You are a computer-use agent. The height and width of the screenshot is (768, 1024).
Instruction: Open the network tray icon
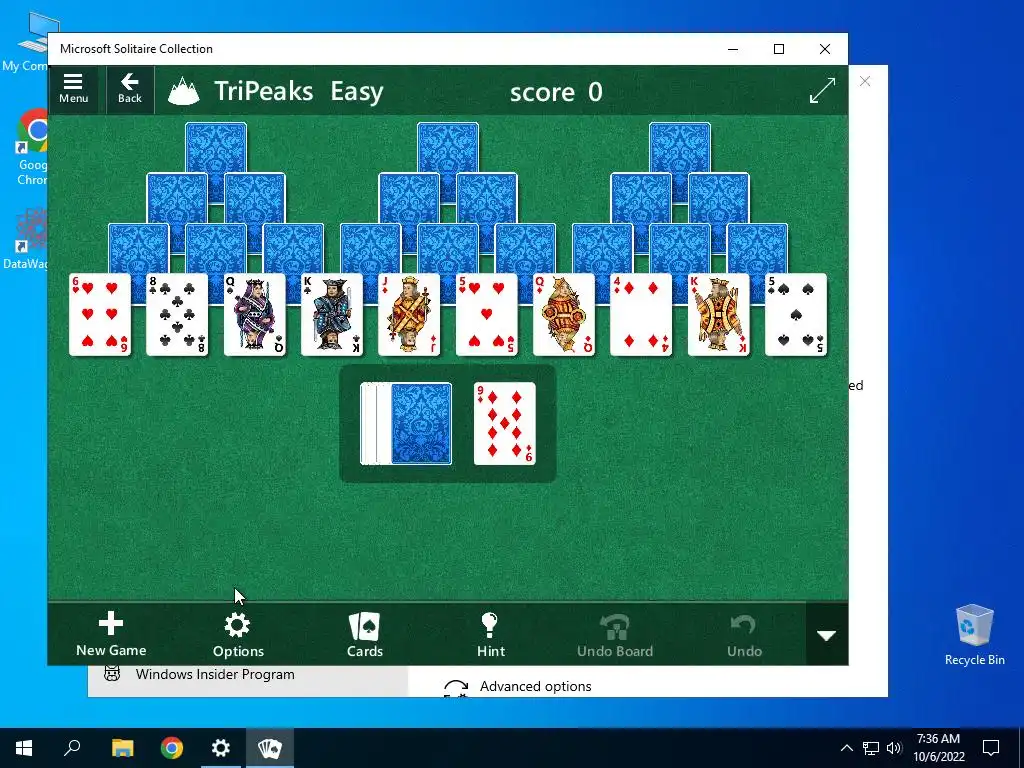coord(871,748)
